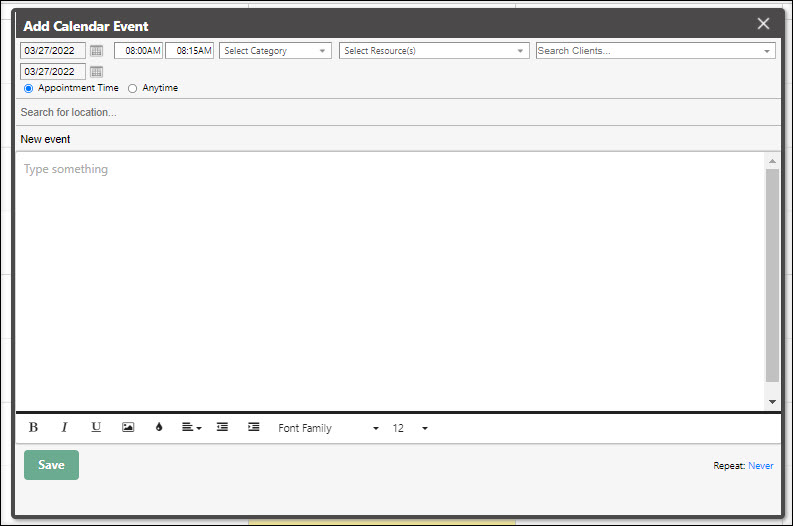
Task: Open the Select Resource(s) dropdown
Action: coord(434,51)
